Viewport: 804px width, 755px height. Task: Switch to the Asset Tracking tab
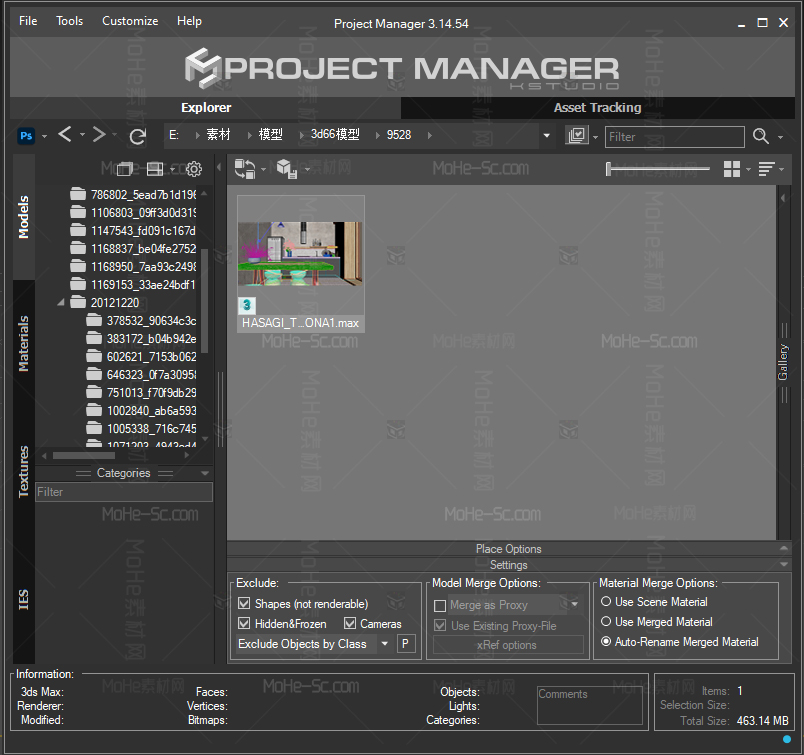(597, 108)
